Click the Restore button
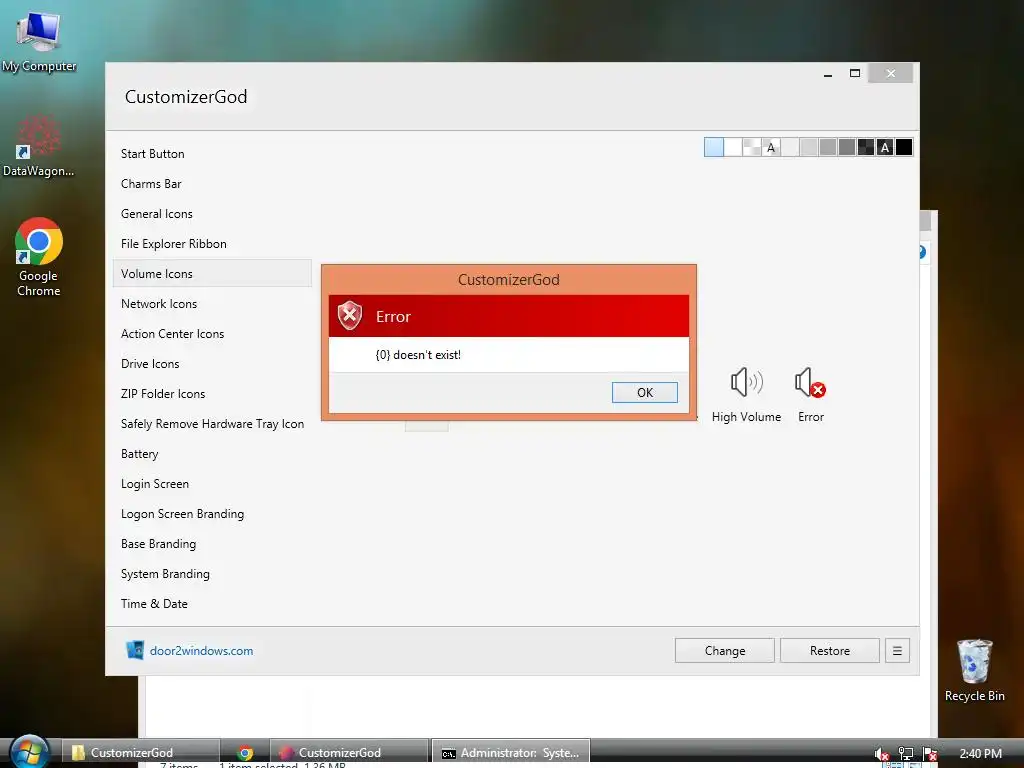 829,650
